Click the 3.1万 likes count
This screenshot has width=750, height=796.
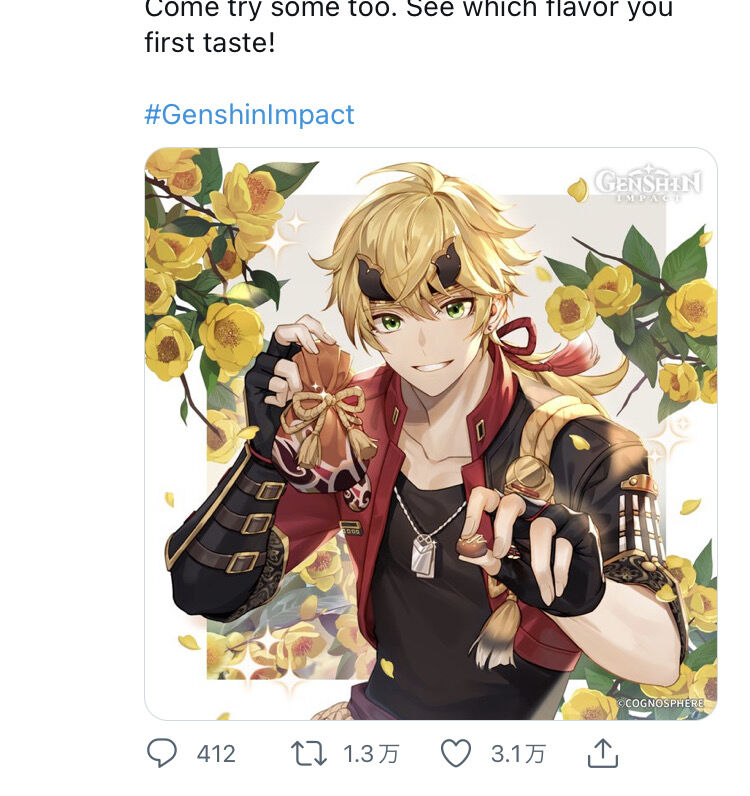pos(518,753)
